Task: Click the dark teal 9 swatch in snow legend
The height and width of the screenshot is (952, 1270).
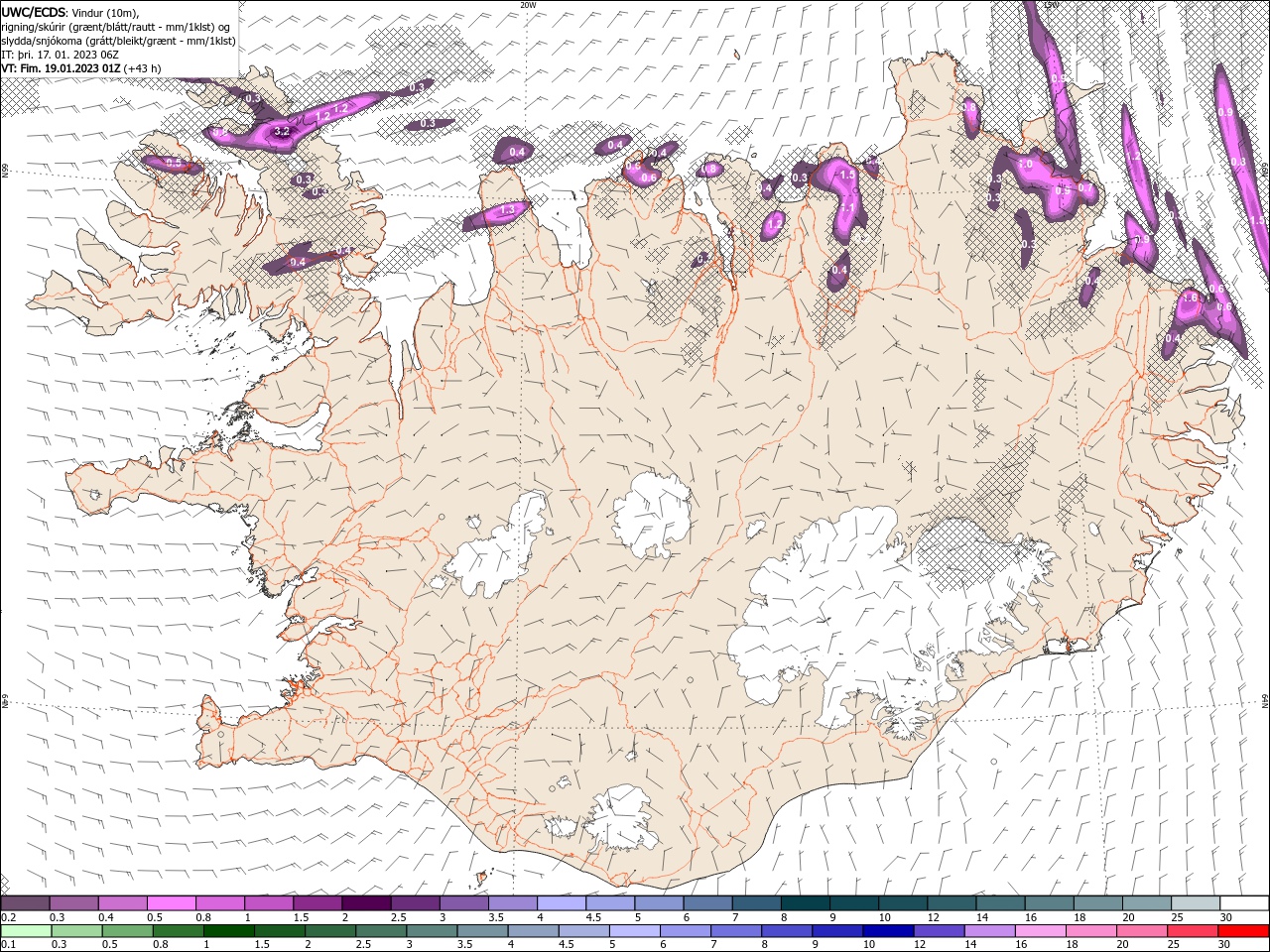Action: [x=854, y=903]
